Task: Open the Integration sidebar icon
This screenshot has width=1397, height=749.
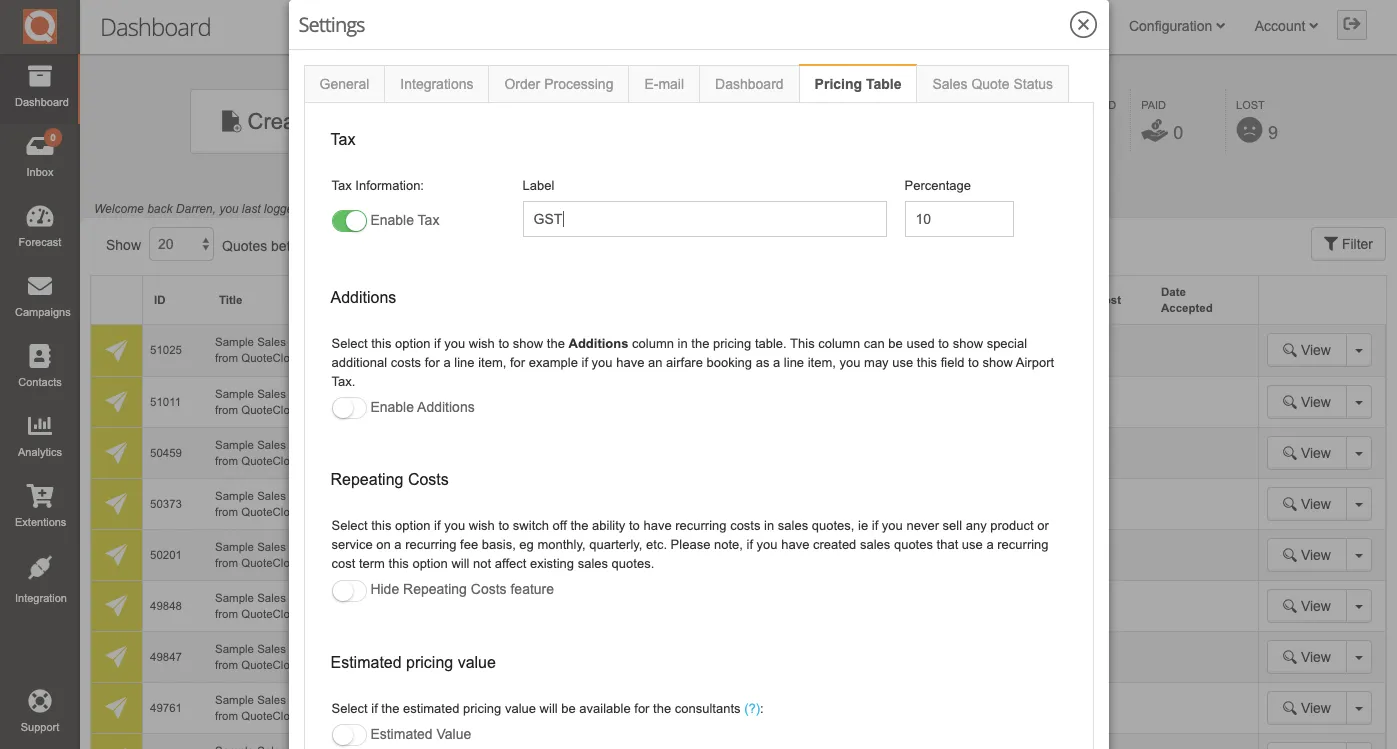Action: [40, 578]
